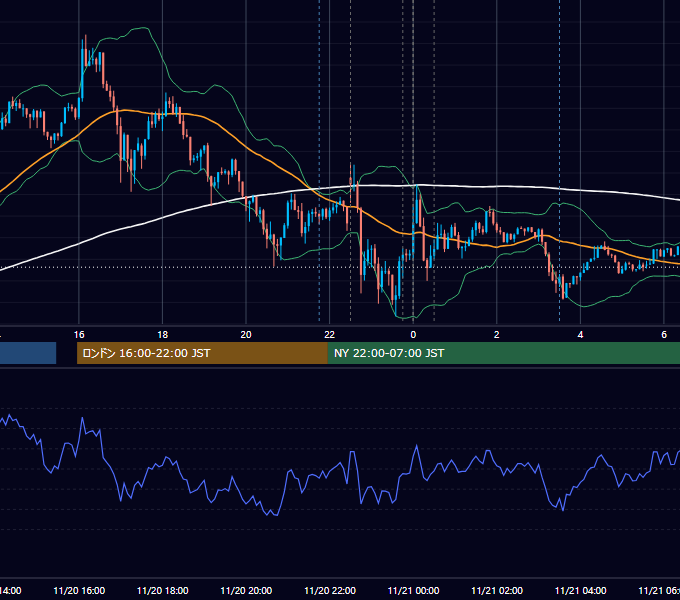The image size is (680, 600).
Task: Click hour label 16 on price chart axis
Action: 79,335
